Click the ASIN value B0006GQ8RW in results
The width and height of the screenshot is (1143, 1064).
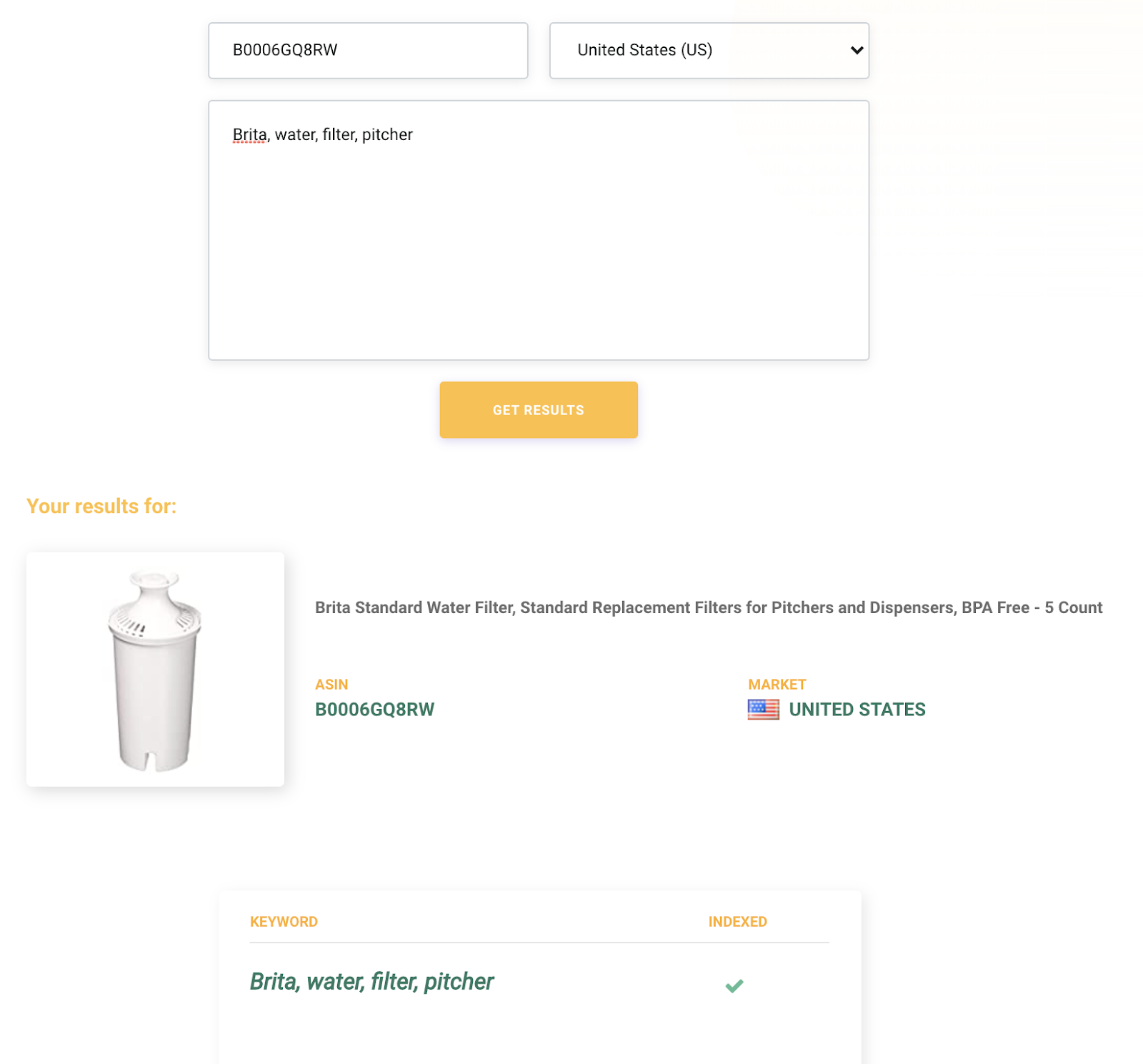tap(374, 710)
